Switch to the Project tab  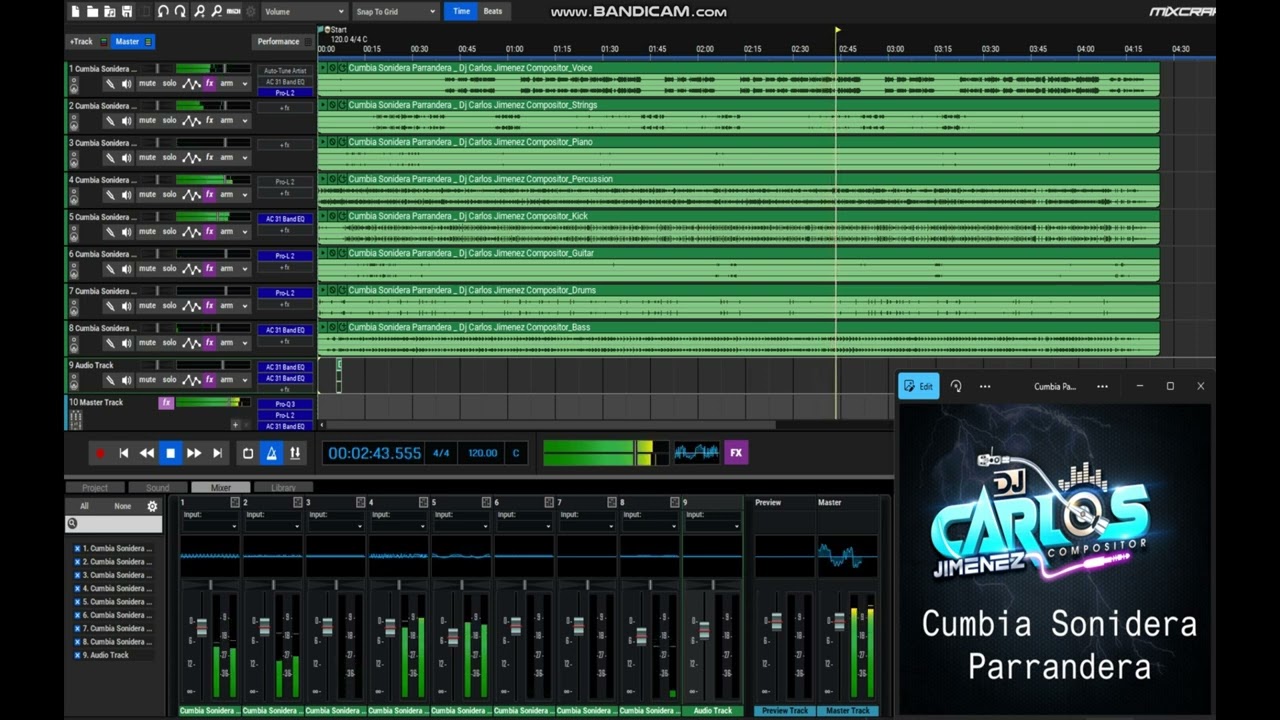coord(95,488)
